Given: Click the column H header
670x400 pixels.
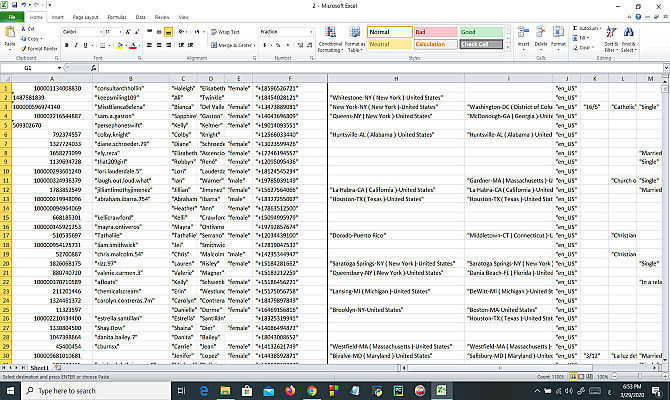Looking at the screenshot, I should [396, 79].
